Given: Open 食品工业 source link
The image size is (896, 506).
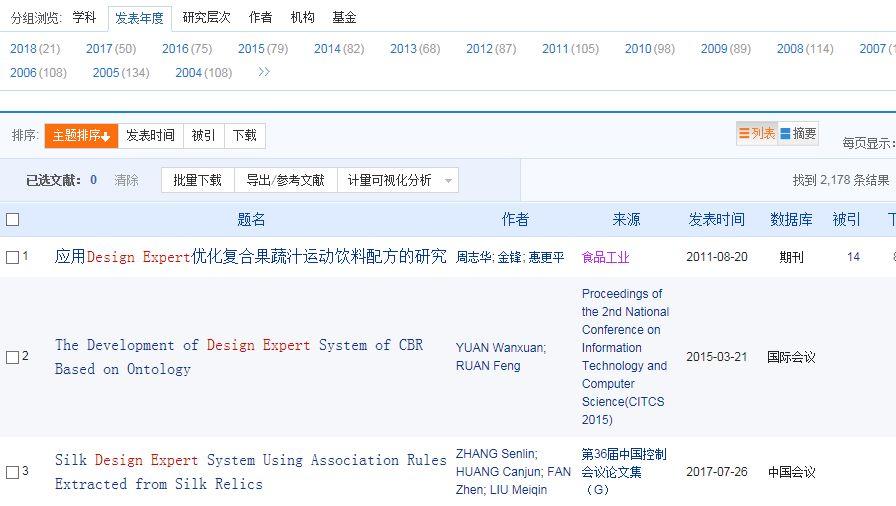Looking at the screenshot, I should (605, 257).
